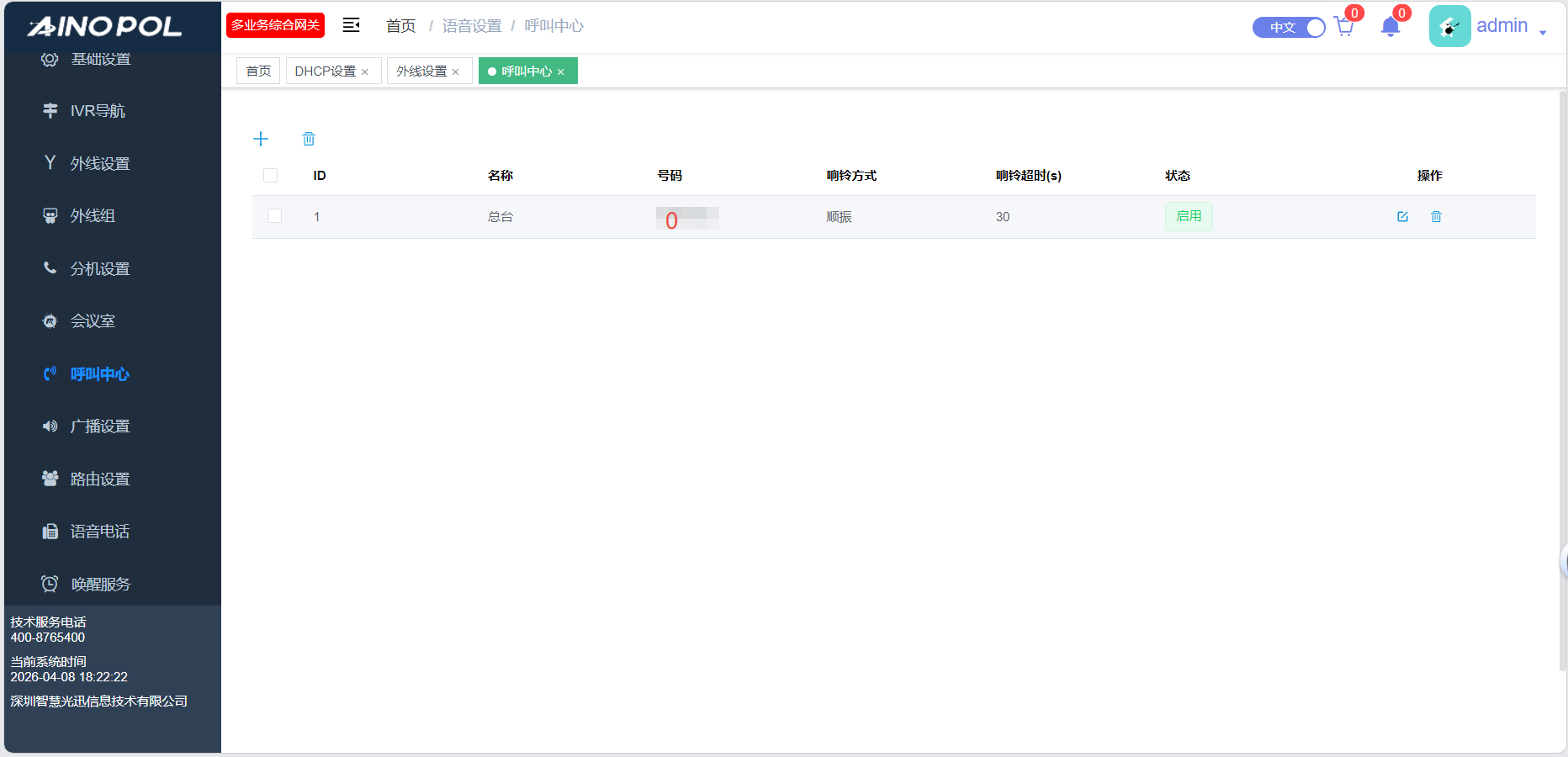1568x757 pixels.
Task: Open the shopping cart icon
Action: pyautogui.click(x=1343, y=27)
